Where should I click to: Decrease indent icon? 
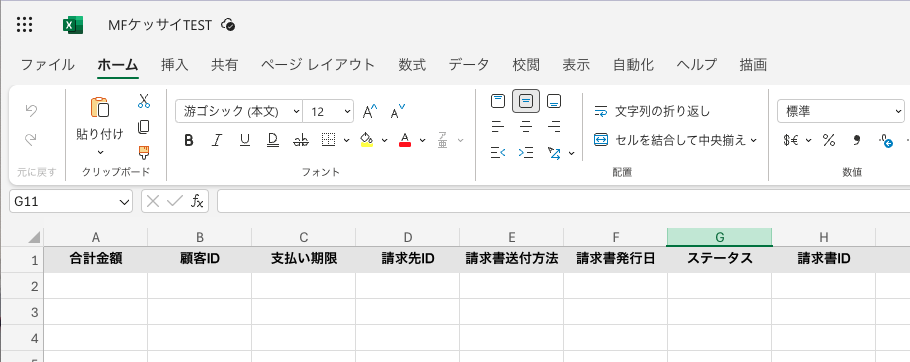point(498,153)
